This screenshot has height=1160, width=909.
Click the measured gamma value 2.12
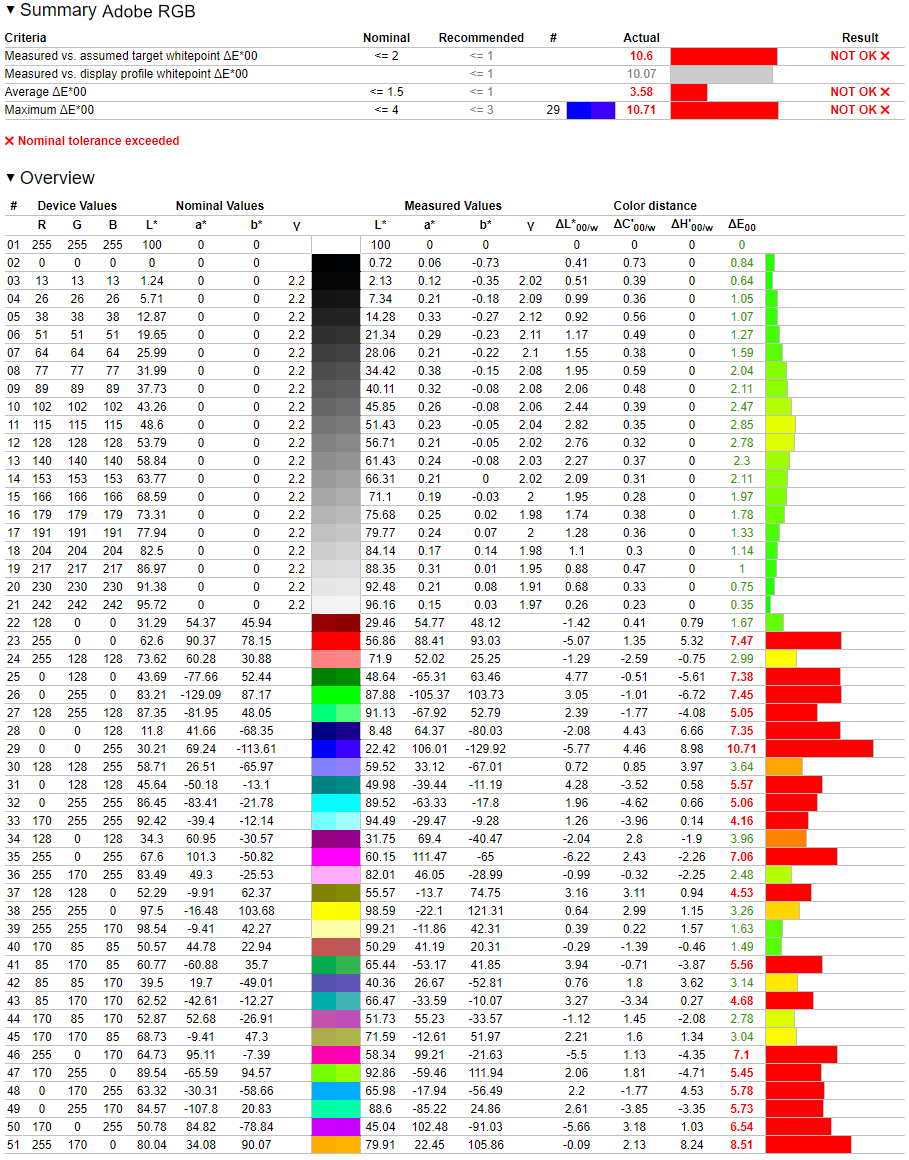530,317
